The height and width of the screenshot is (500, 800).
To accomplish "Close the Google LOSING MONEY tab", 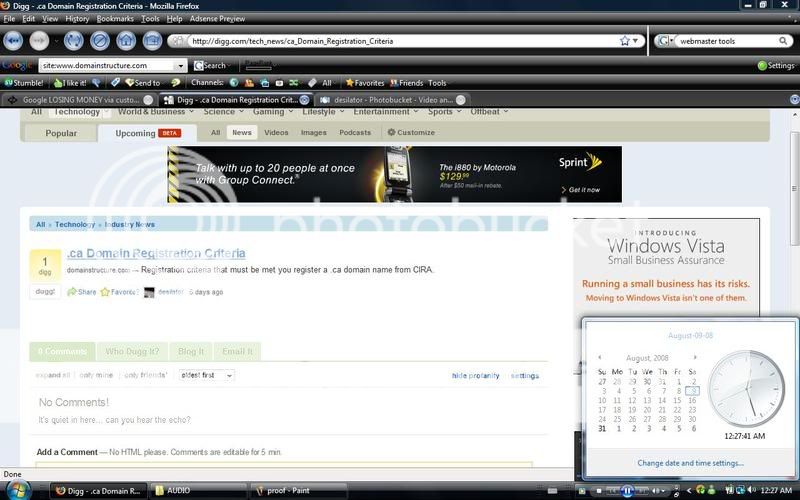I will point(148,100).
